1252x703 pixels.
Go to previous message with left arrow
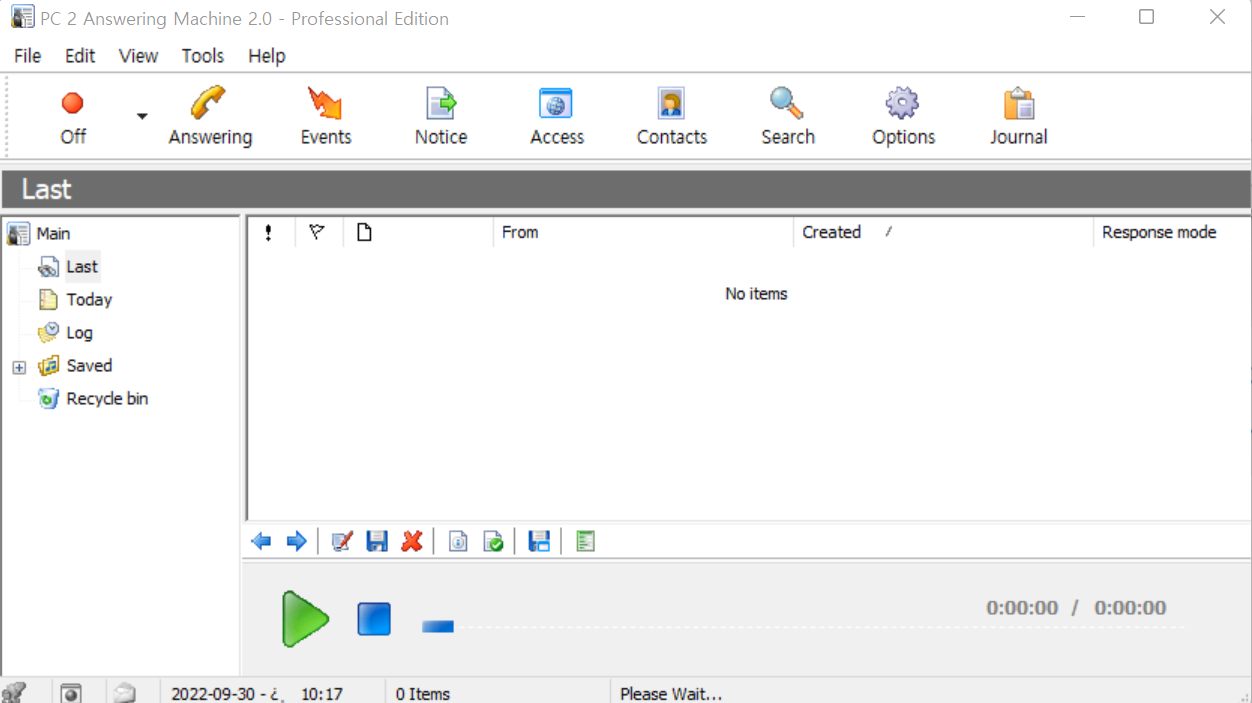(262, 541)
